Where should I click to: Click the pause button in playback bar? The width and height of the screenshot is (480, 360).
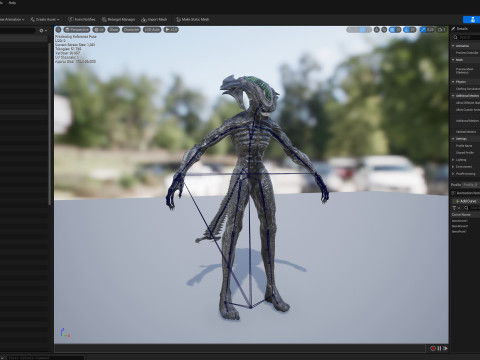coord(439,348)
